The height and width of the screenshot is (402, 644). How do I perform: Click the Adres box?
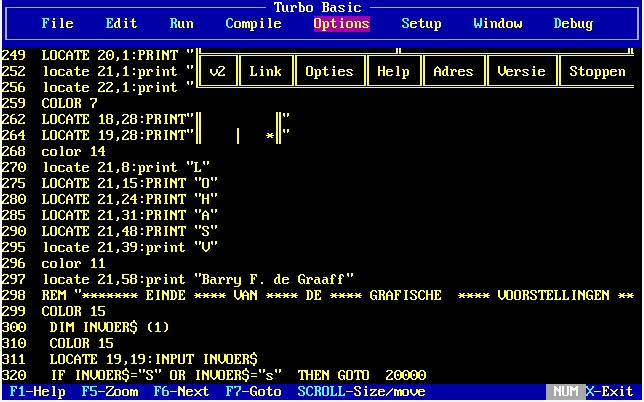click(453, 71)
